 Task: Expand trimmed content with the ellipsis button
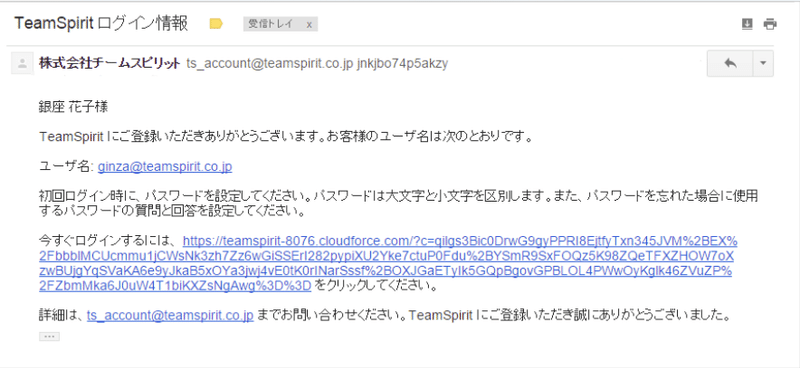click(49, 336)
